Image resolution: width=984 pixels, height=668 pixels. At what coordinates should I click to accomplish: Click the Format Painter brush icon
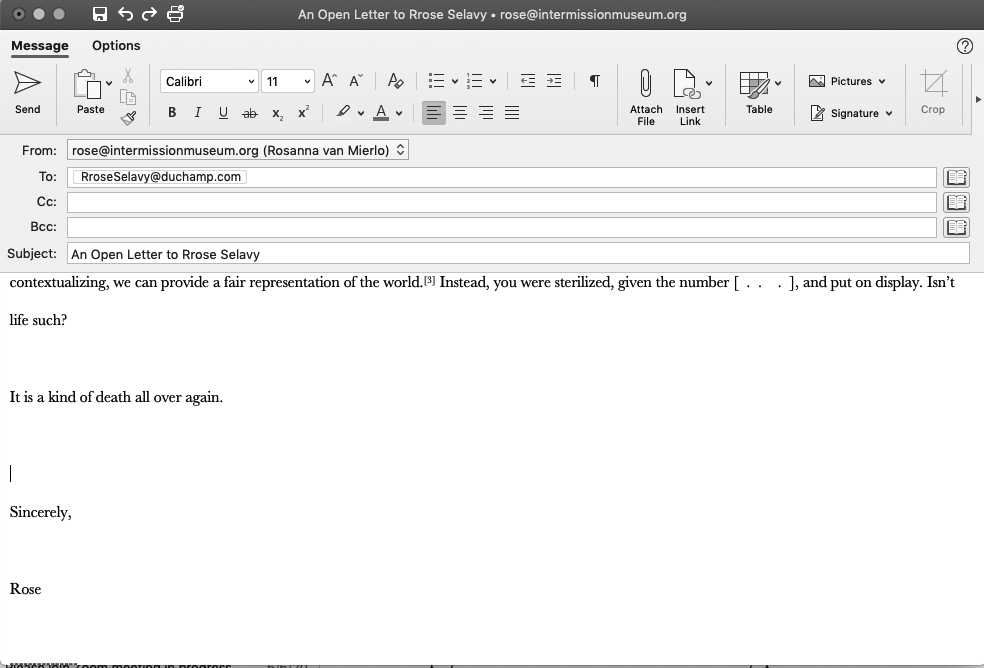(x=128, y=118)
